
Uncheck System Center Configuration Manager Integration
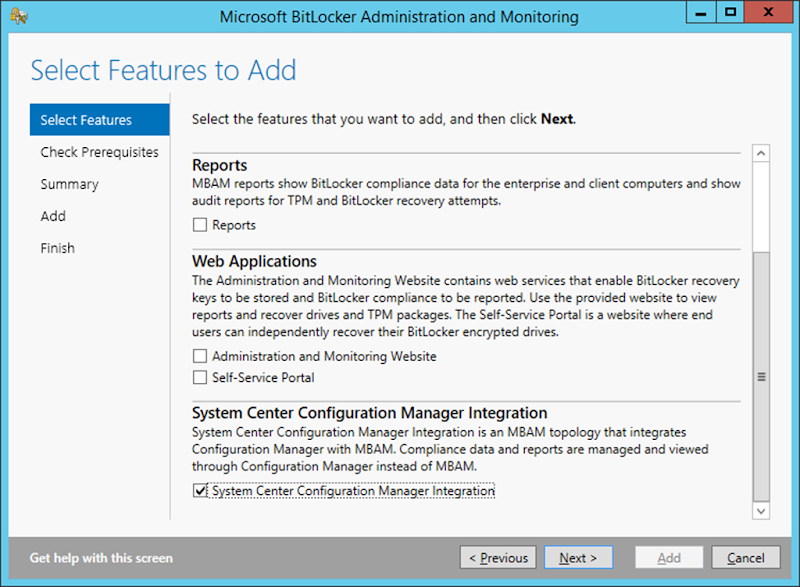tap(200, 491)
